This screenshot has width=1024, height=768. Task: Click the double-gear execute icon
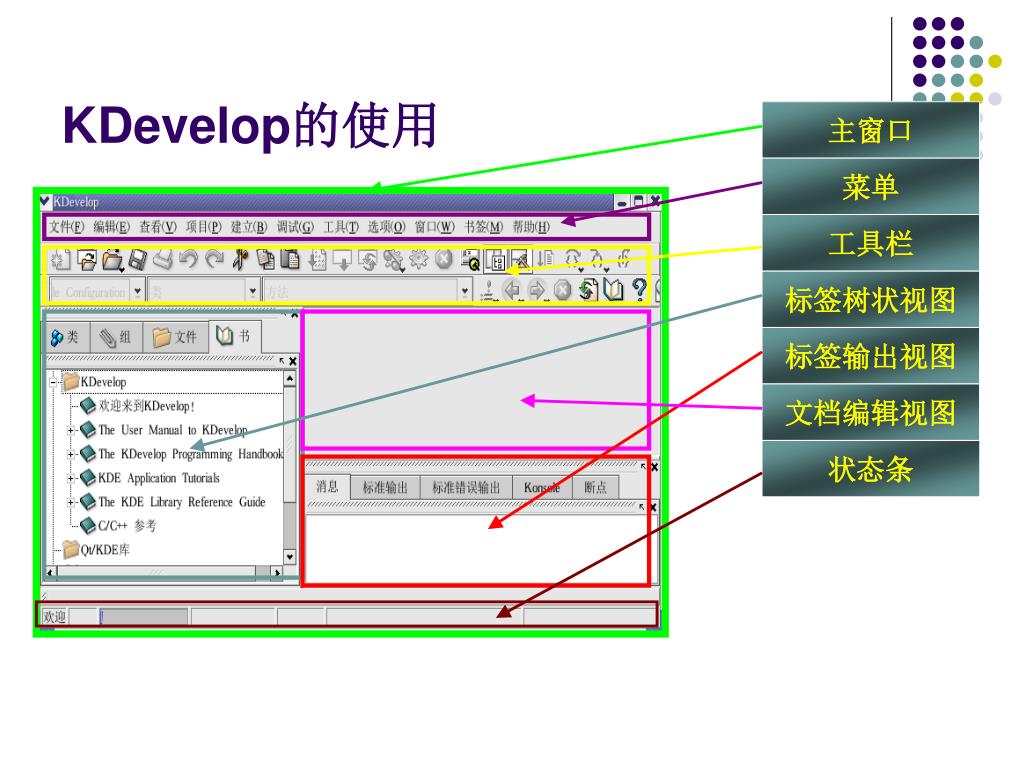(x=393, y=260)
